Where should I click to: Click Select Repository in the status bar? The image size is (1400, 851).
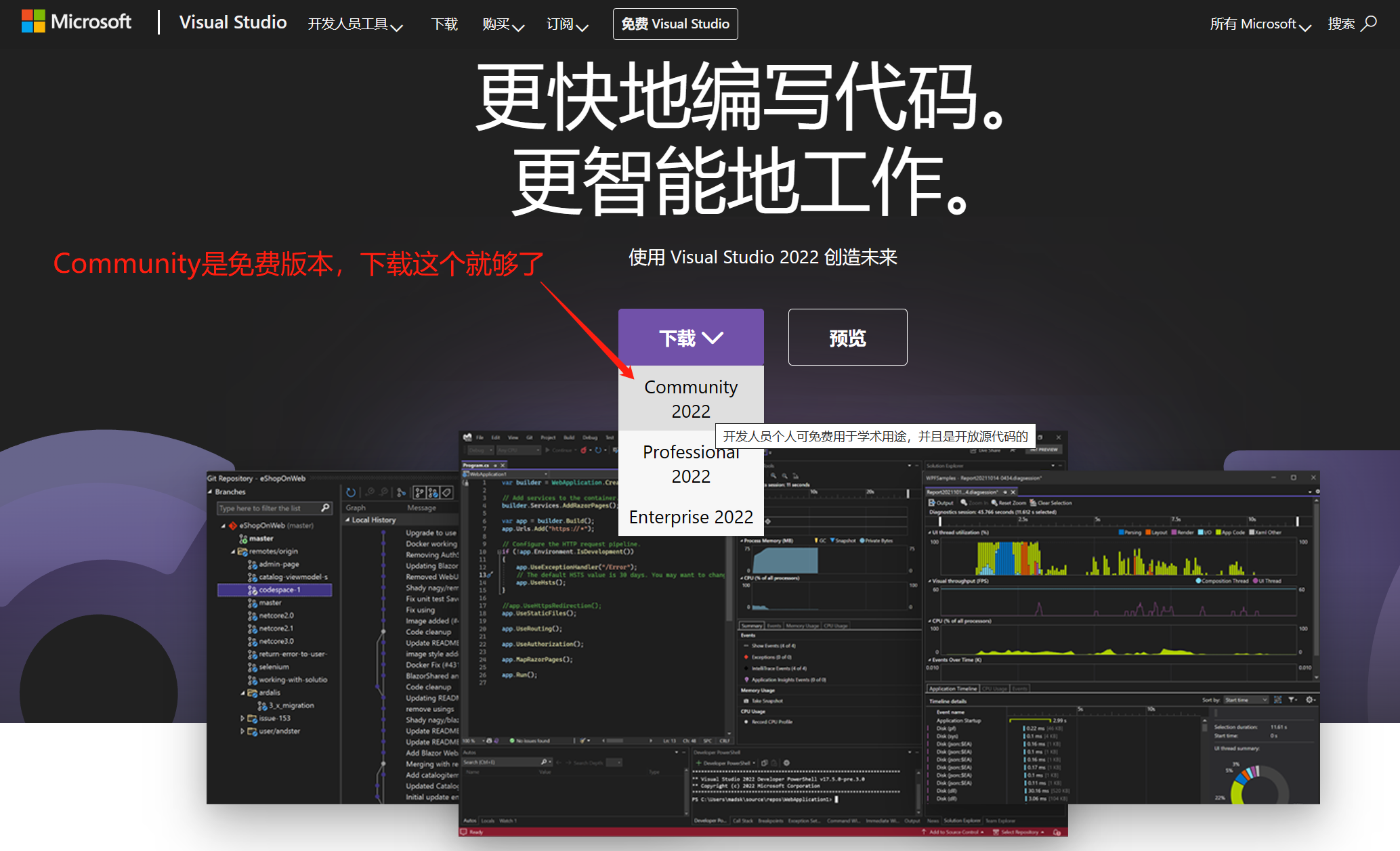[1019, 832]
